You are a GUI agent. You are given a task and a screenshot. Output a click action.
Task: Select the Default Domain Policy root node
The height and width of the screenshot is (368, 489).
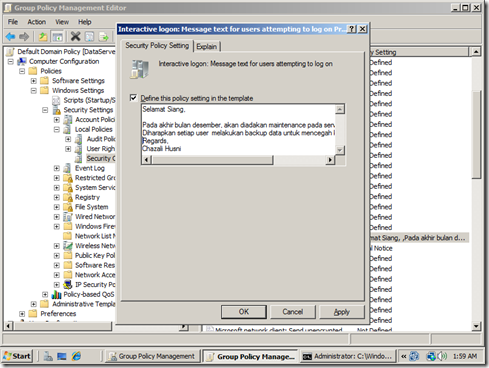tap(66, 52)
